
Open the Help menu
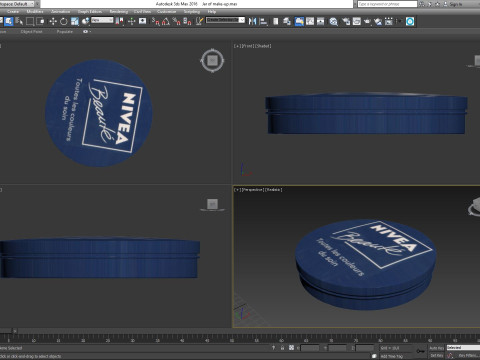point(212,11)
